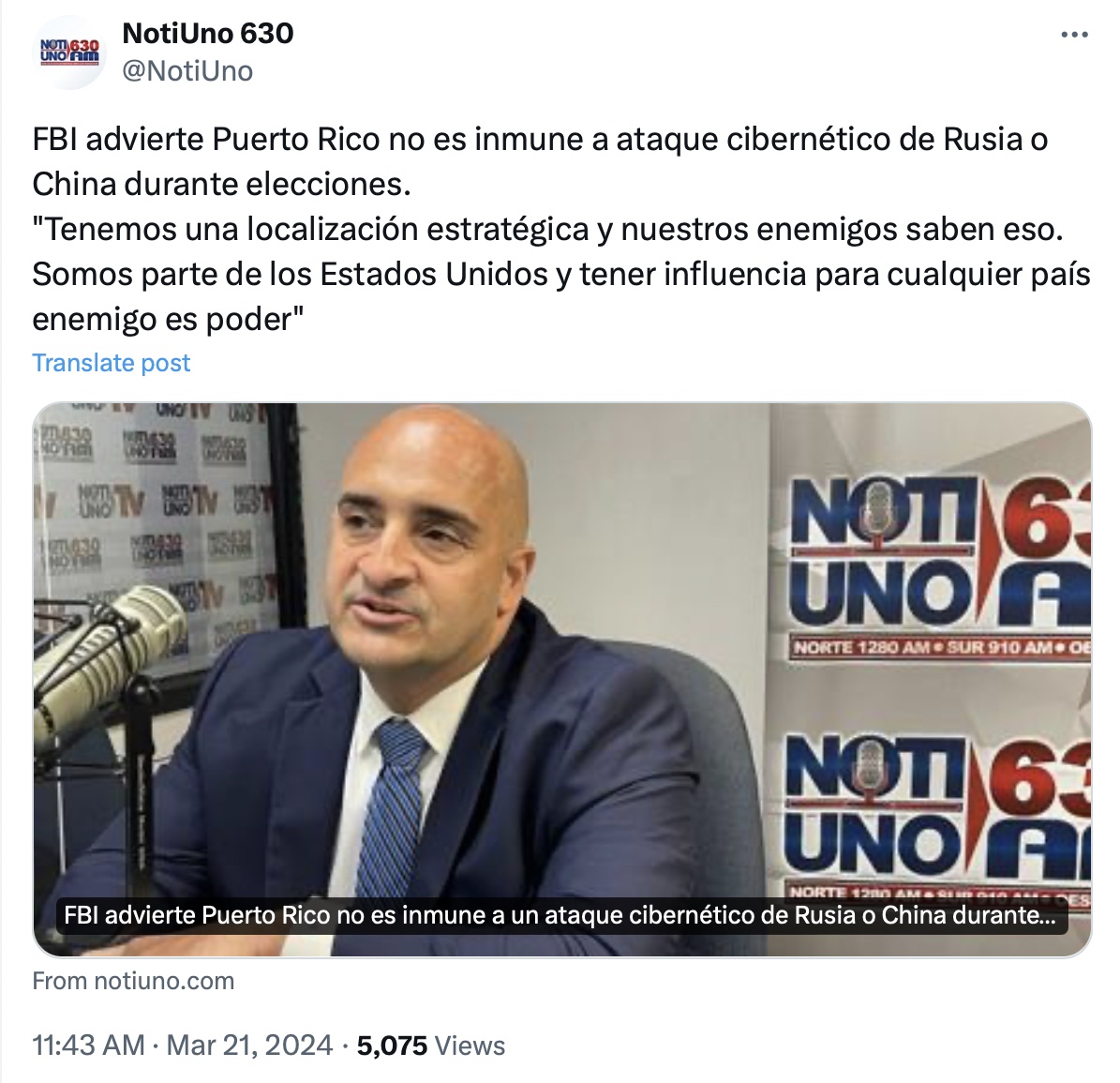The image size is (1120, 1083).
Task: Click the Mar 21, 2024 date
Action: [x=249, y=1045]
